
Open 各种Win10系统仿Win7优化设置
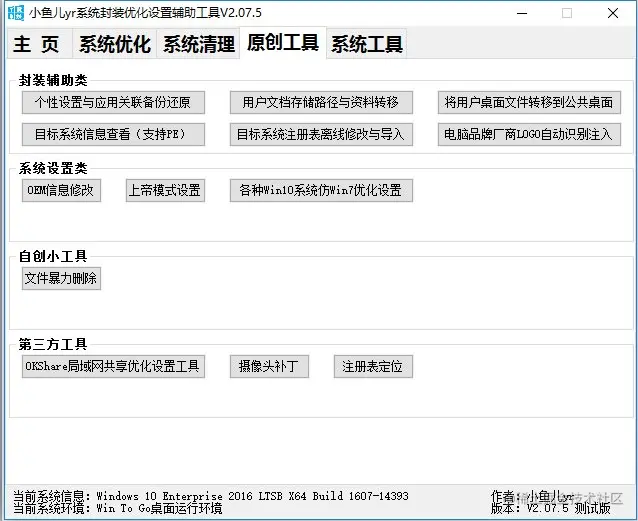[x=321, y=190]
